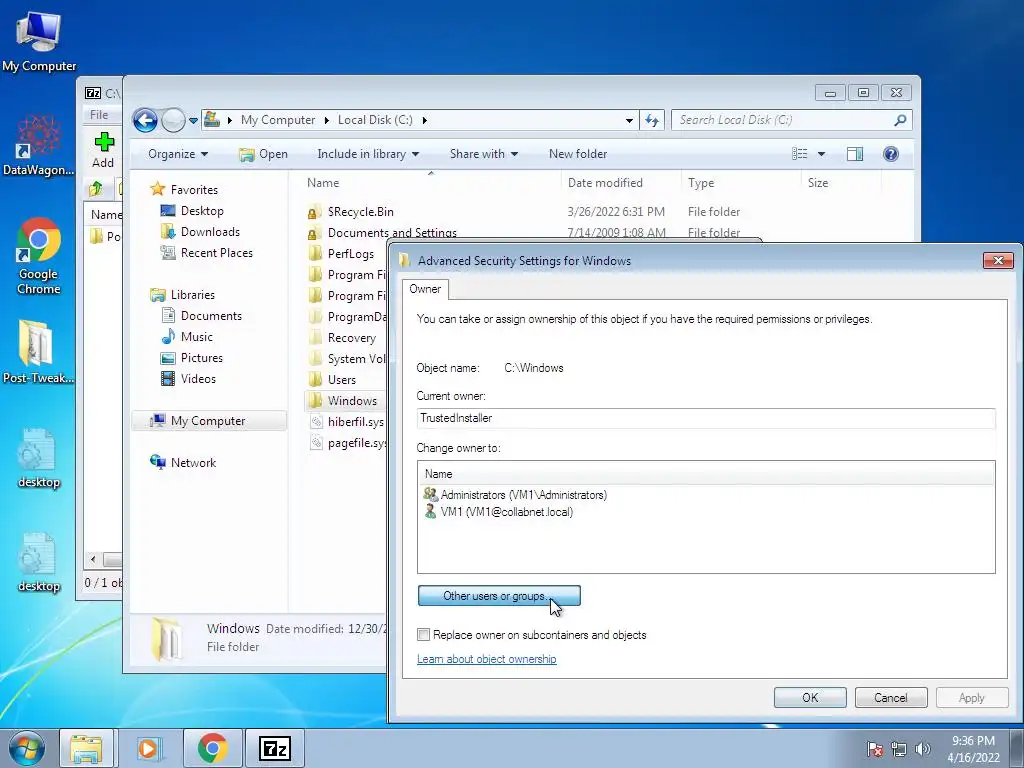Switch to Chrome in the taskbar
The height and width of the screenshot is (768, 1024).
[x=213, y=748]
